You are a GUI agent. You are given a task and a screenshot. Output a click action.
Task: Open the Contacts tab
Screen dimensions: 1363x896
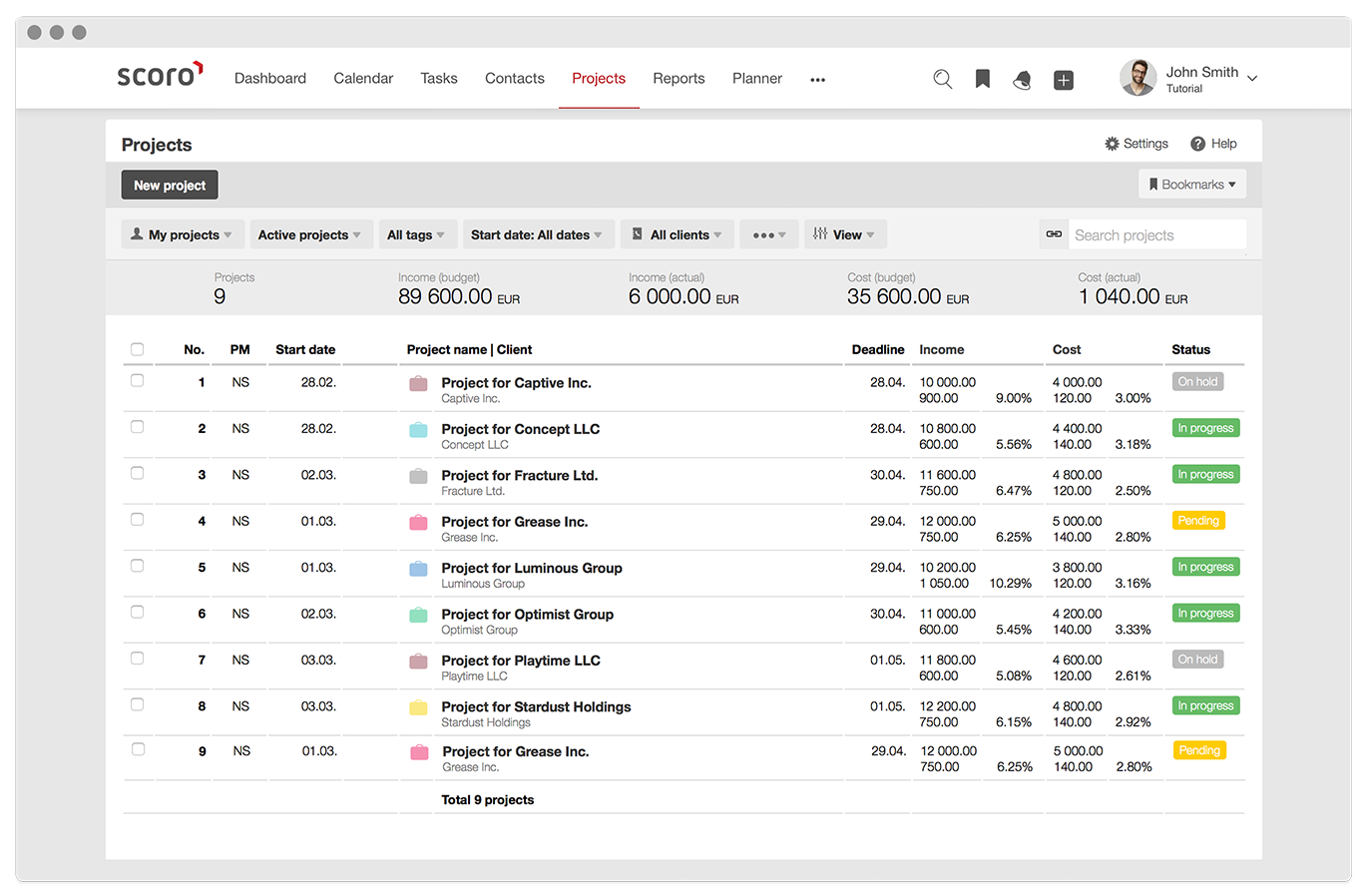click(x=515, y=79)
